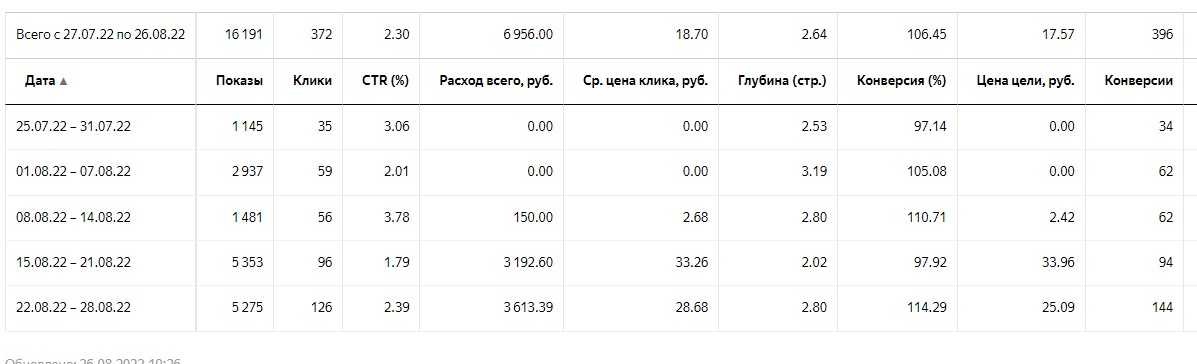
Task: Select the 15.08.22 – 21.08.22 row
Action: coord(594,263)
